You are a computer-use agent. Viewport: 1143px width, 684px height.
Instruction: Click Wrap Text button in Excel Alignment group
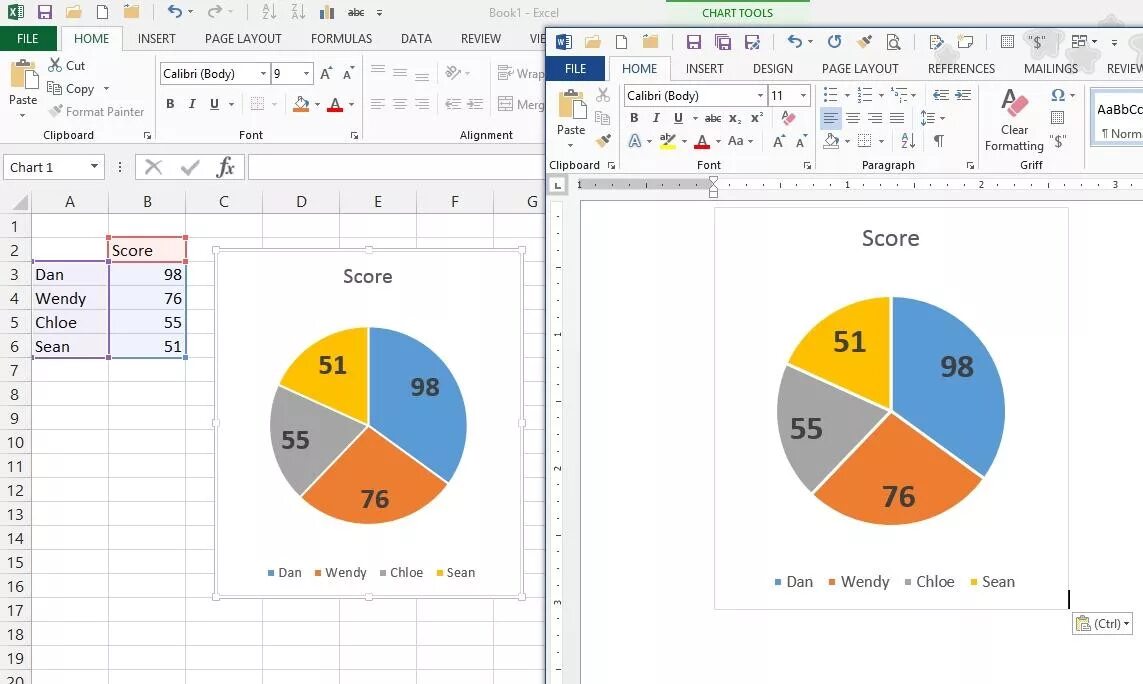pyautogui.click(x=520, y=73)
